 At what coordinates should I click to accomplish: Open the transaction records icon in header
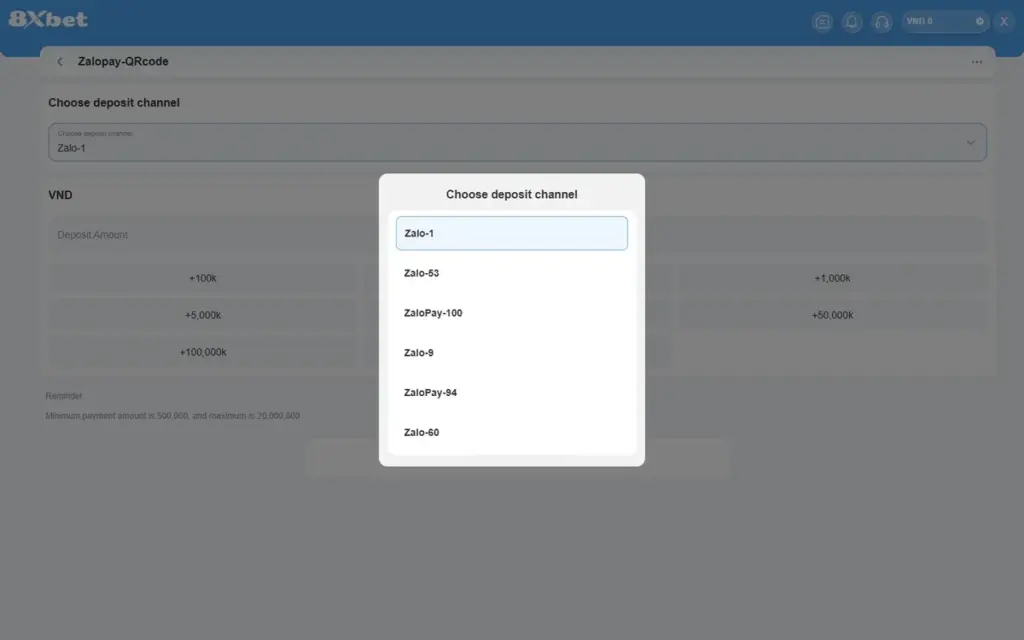[822, 22]
